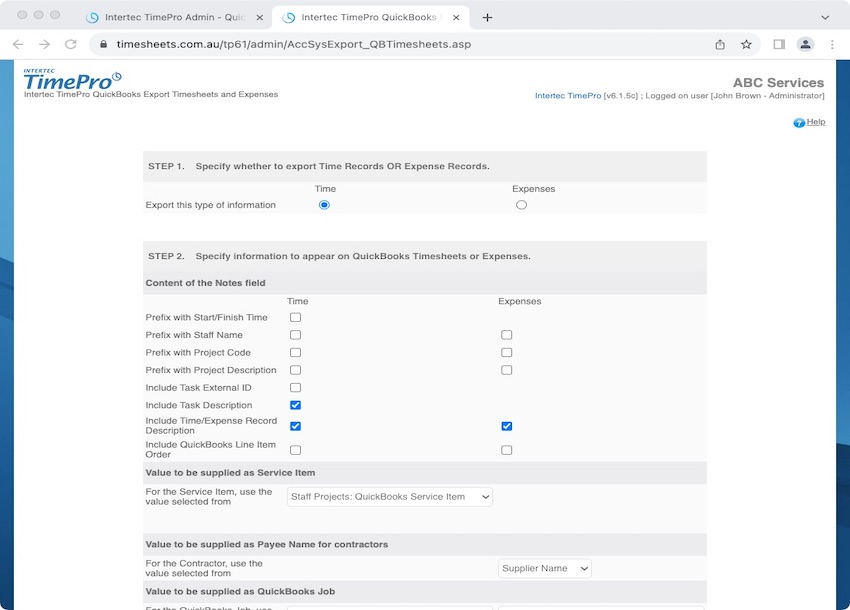
Task: Select the Time export radio button
Action: point(324,205)
